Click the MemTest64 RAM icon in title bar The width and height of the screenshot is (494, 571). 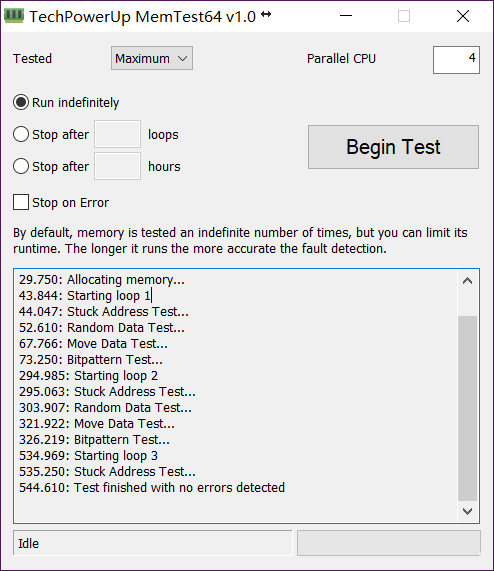pos(14,16)
